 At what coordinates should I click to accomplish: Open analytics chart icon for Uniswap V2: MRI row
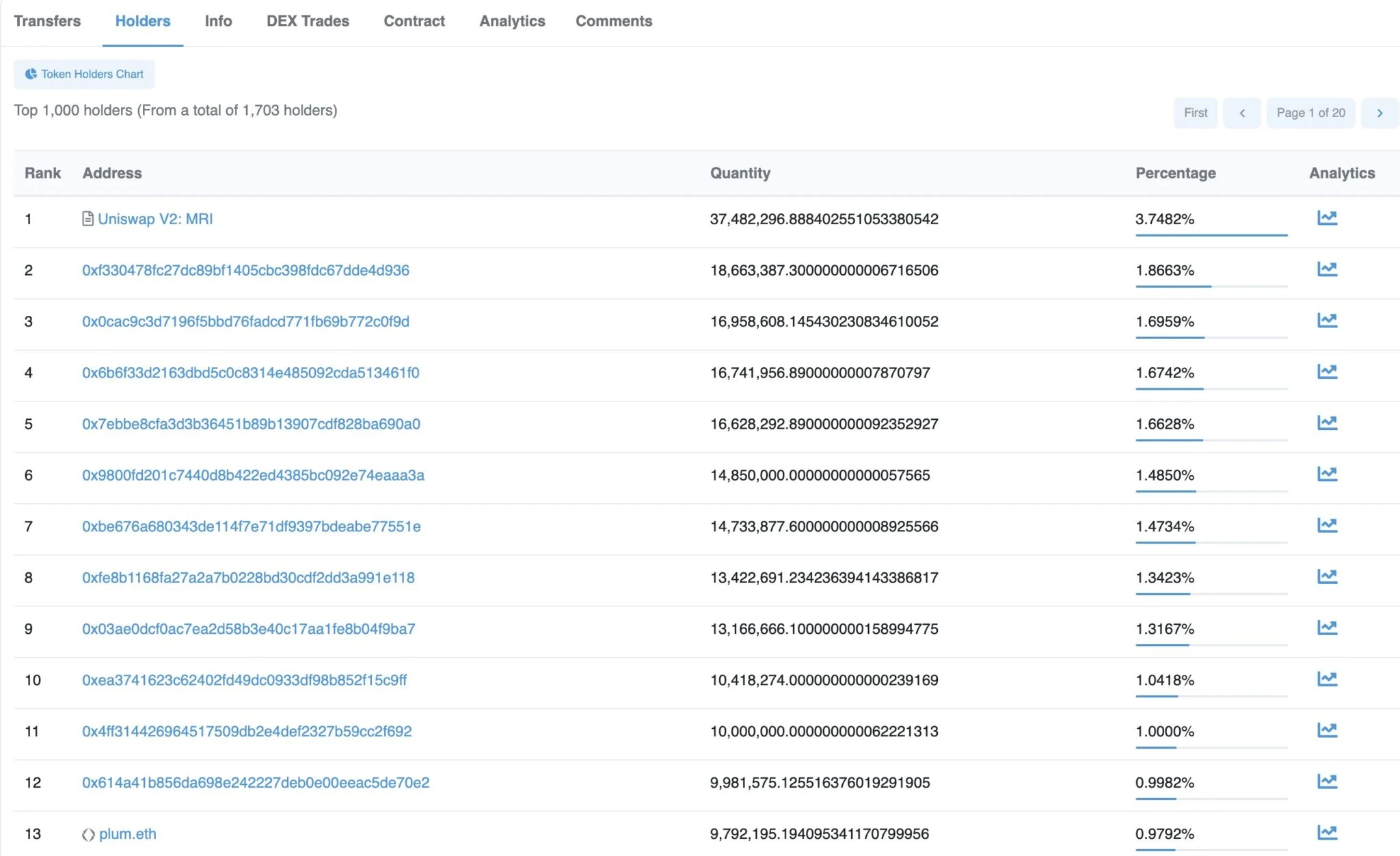(1327, 218)
